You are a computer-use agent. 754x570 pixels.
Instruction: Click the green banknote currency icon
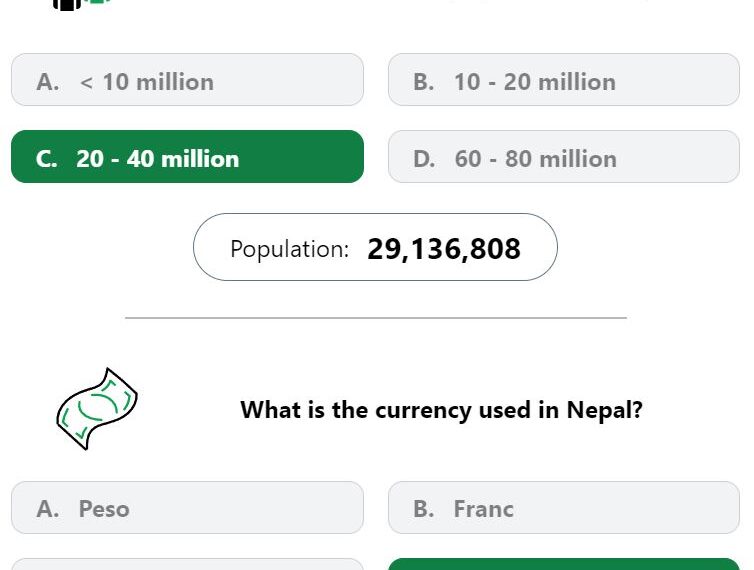point(97,409)
